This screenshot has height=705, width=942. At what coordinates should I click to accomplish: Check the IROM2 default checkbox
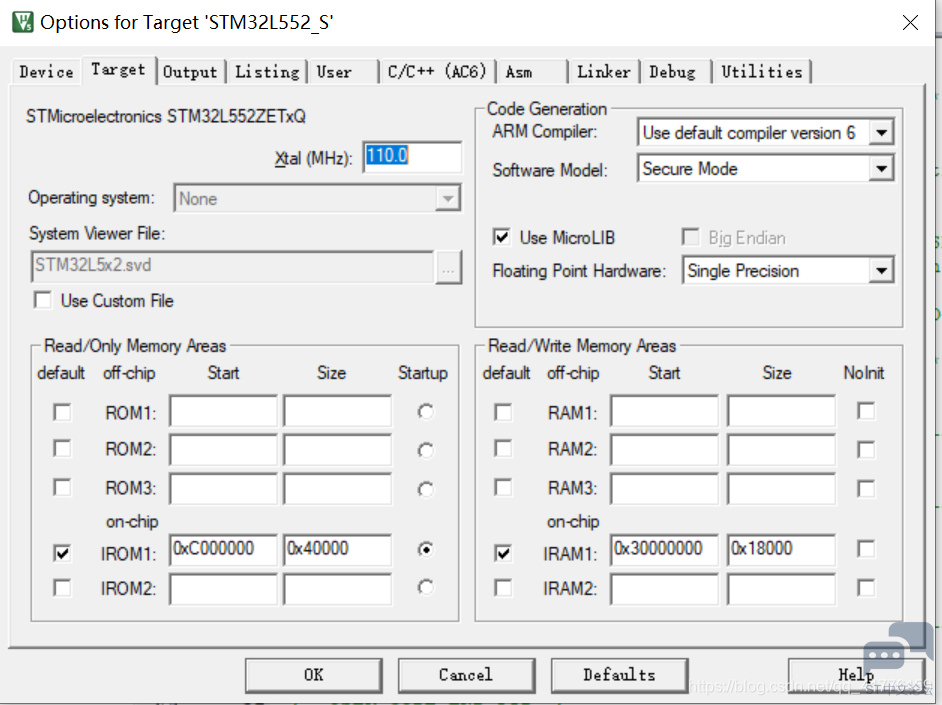point(62,587)
